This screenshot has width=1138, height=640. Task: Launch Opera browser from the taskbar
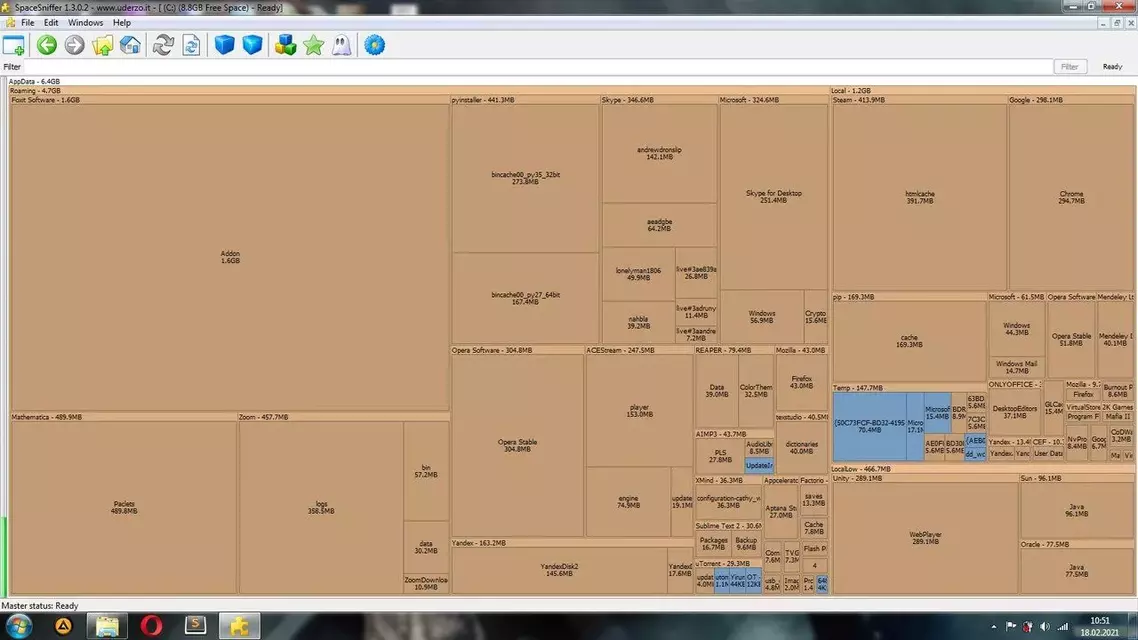151,625
